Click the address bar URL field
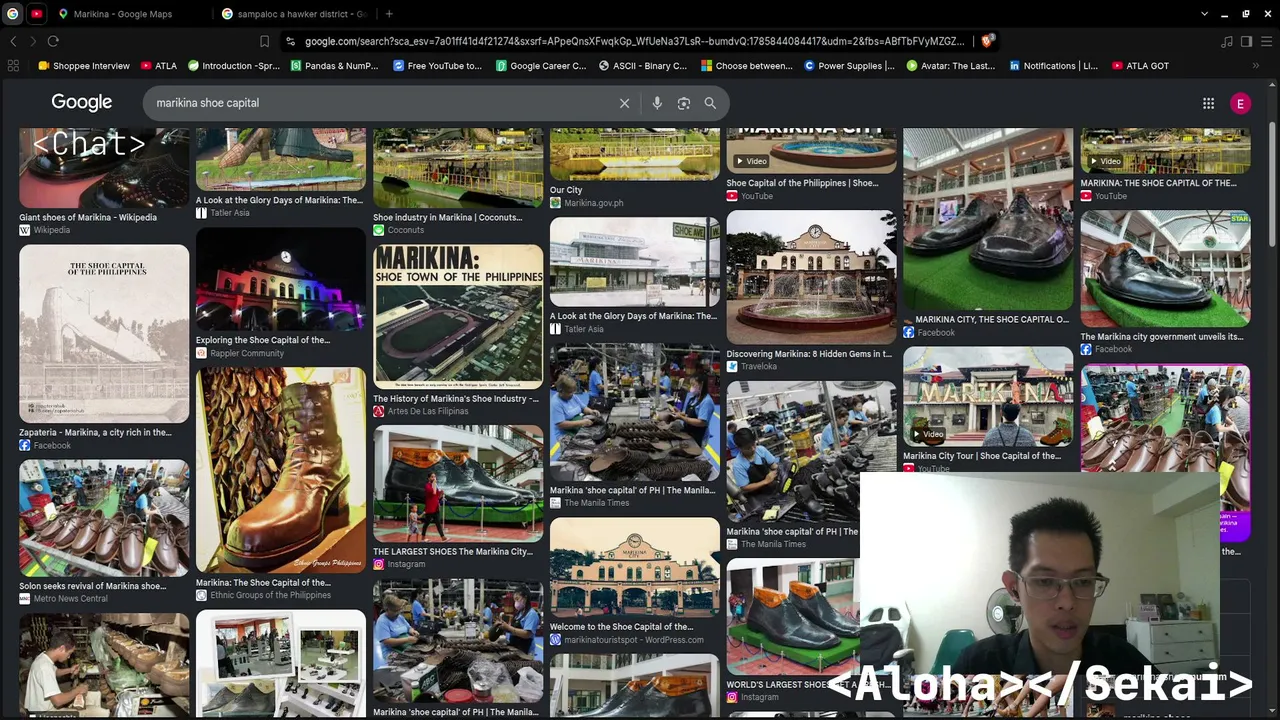Image resolution: width=1280 pixels, height=720 pixels. coord(634,41)
